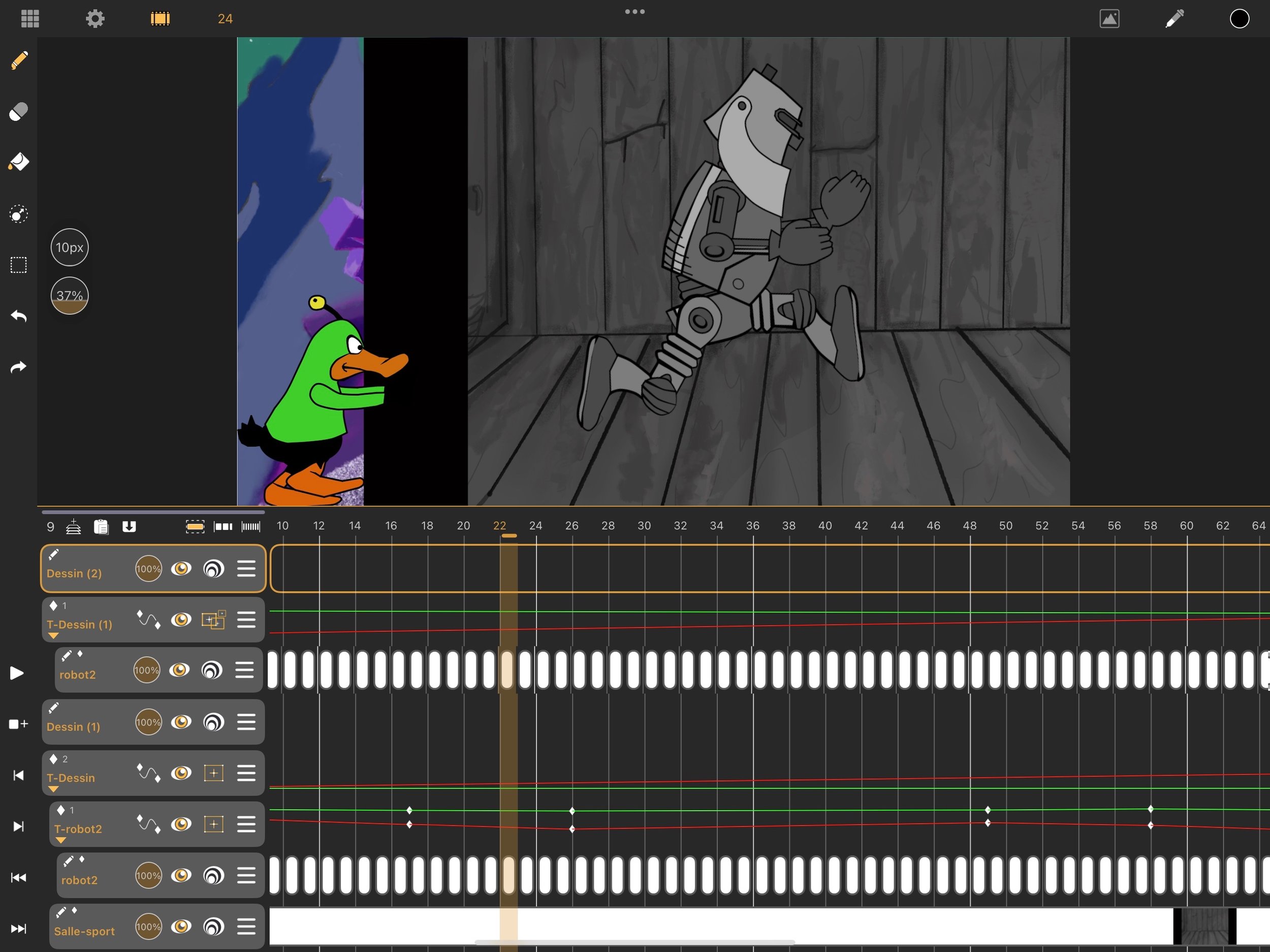The height and width of the screenshot is (952, 1270).
Task: Select the lasso selection tool
Action: pyautogui.click(x=19, y=214)
